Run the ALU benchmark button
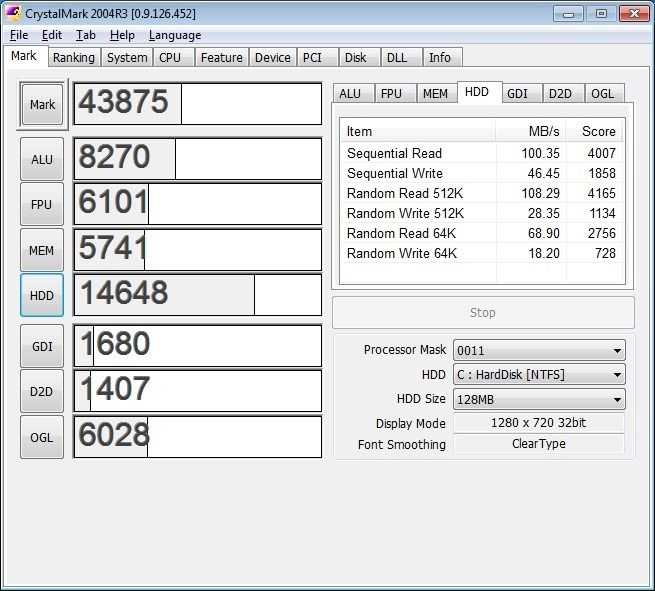The height and width of the screenshot is (591, 655). pos(42,160)
